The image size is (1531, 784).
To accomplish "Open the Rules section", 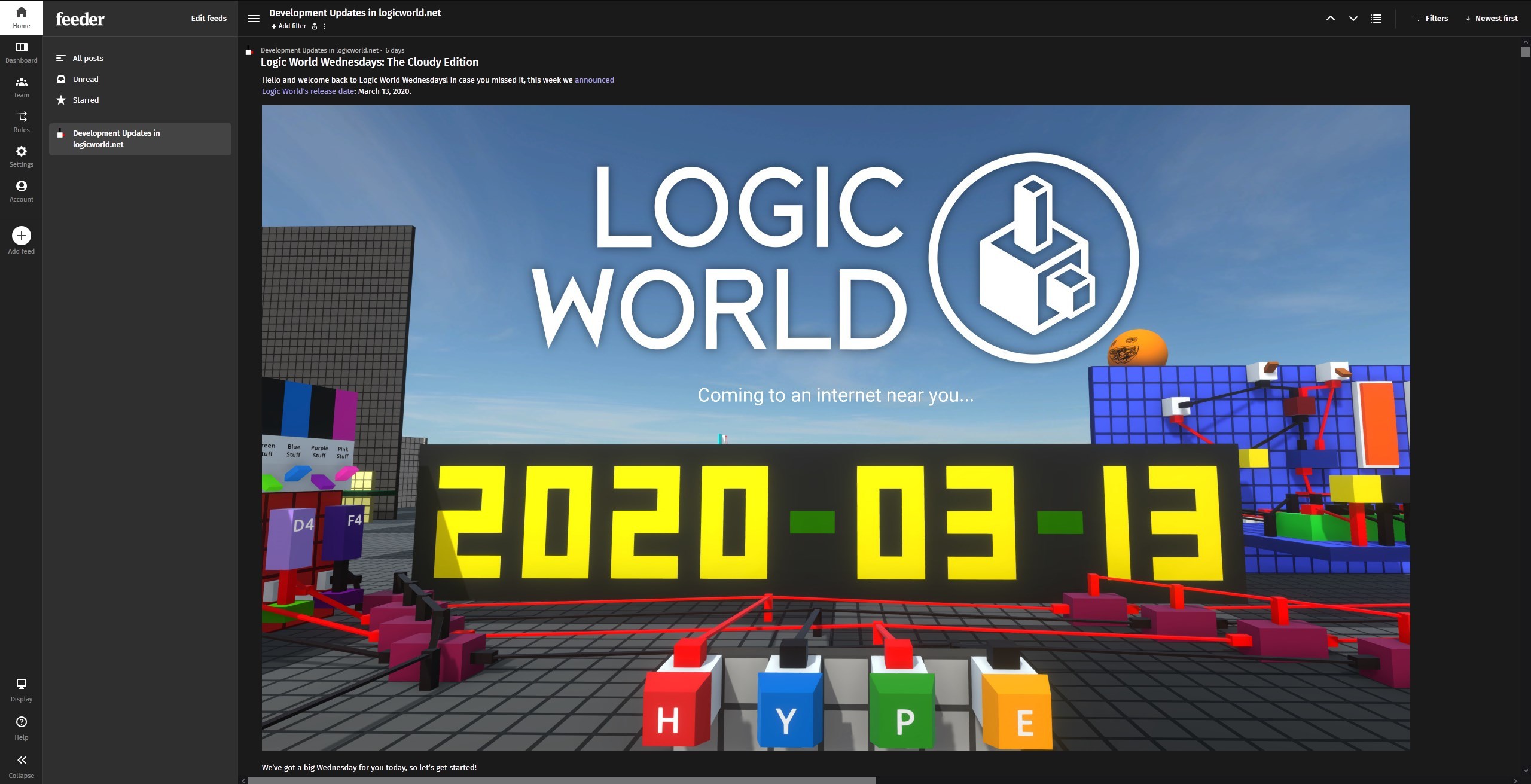I will pos(21,121).
